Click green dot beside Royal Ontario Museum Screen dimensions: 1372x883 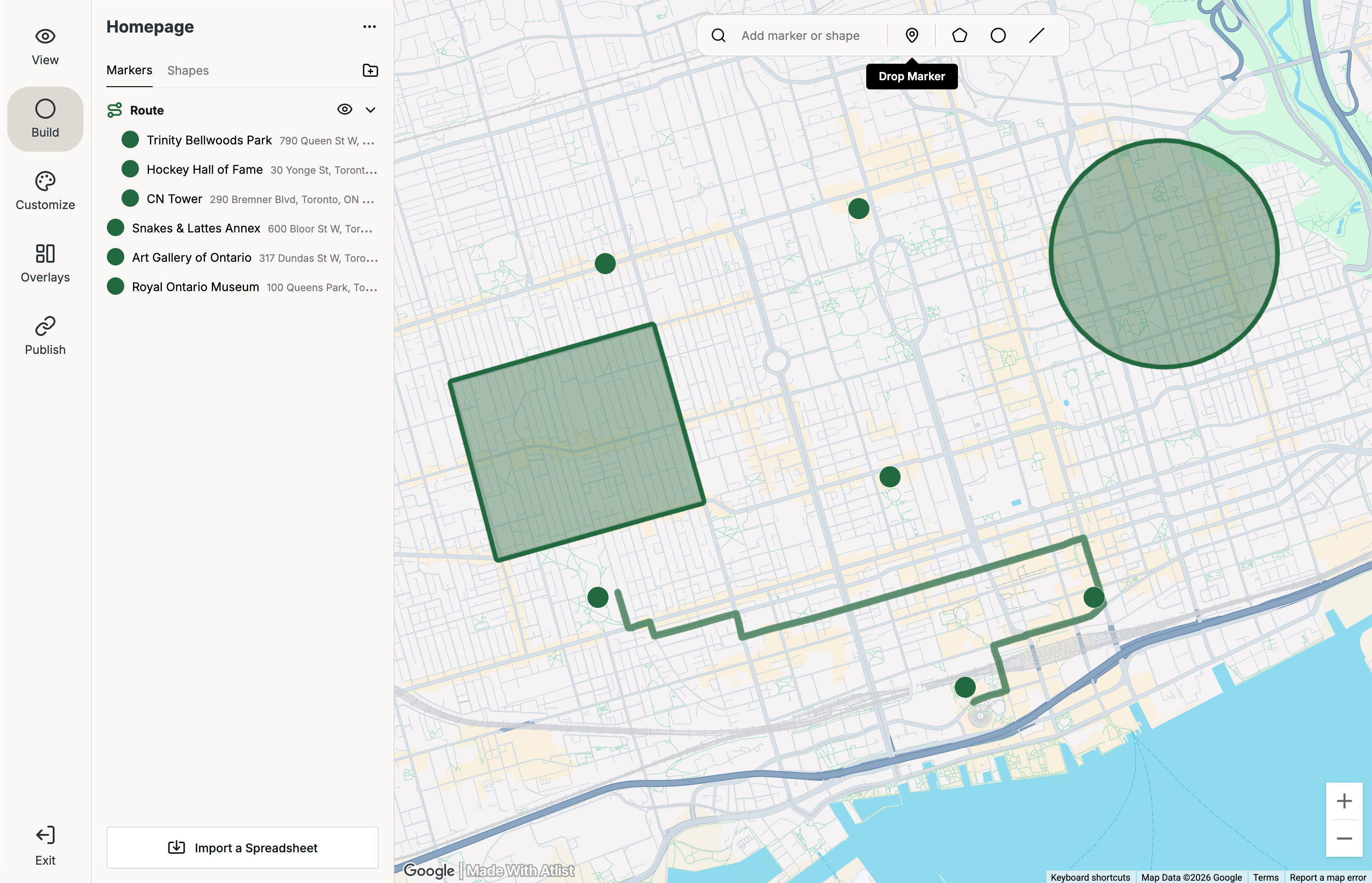tap(115, 286)
